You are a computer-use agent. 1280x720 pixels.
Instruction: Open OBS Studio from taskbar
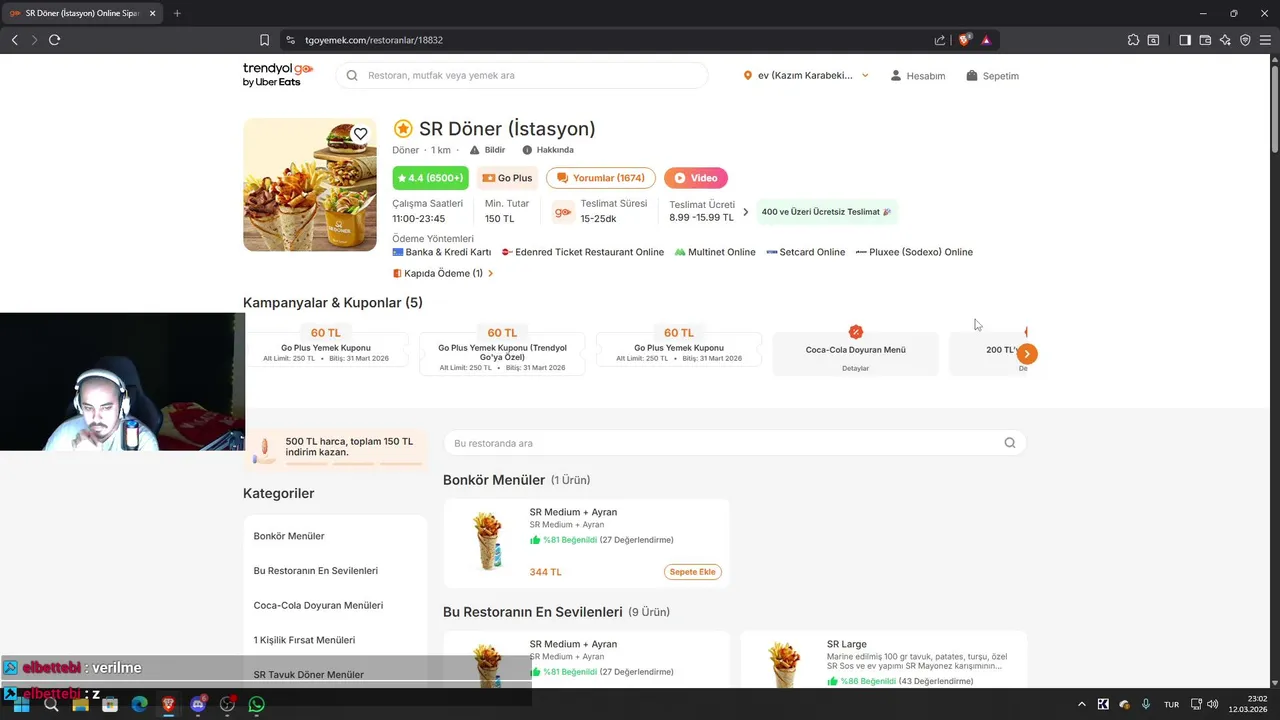tap(227, 704)
